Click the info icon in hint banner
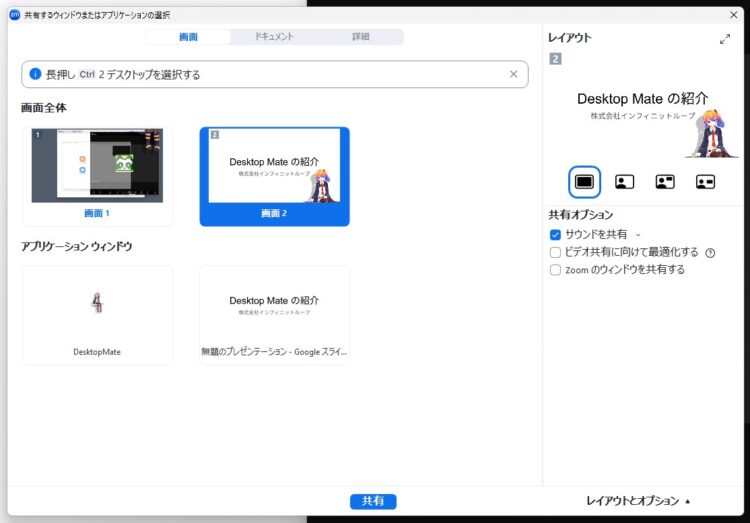The image size is (750, 523). pyautogui.click(x=35, y=74)
